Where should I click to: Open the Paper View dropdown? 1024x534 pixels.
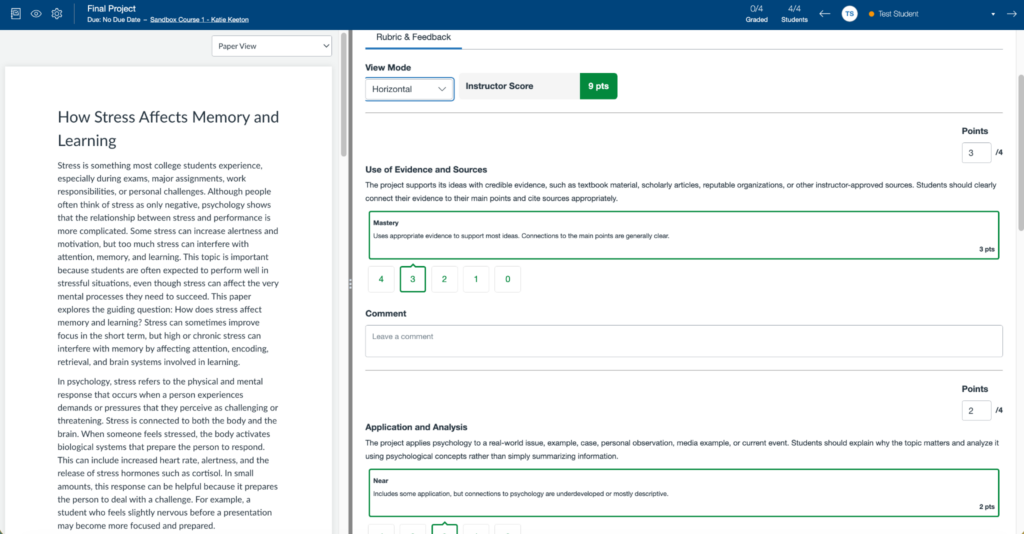[x=272, y=46]
